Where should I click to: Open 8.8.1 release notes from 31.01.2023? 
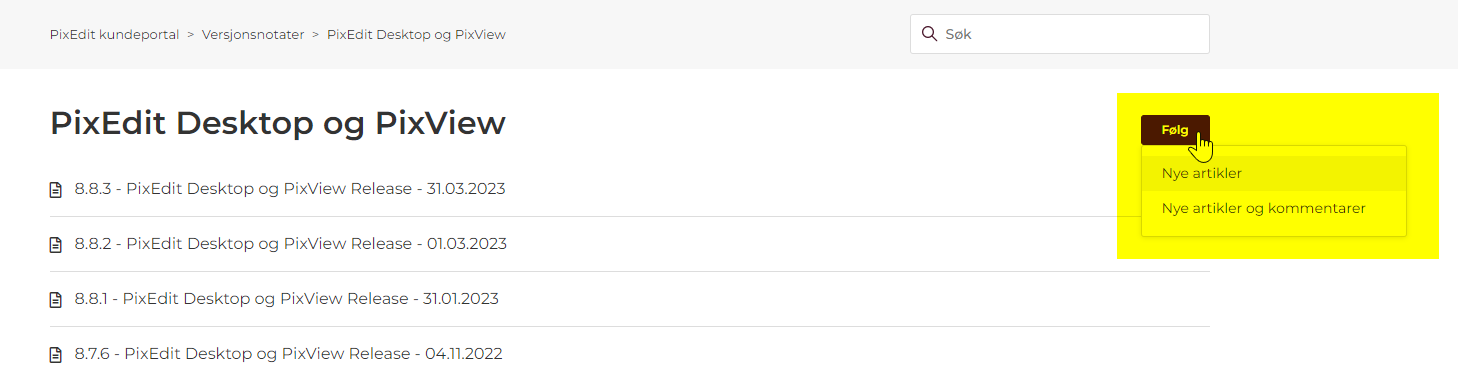(x=287, y=298)
